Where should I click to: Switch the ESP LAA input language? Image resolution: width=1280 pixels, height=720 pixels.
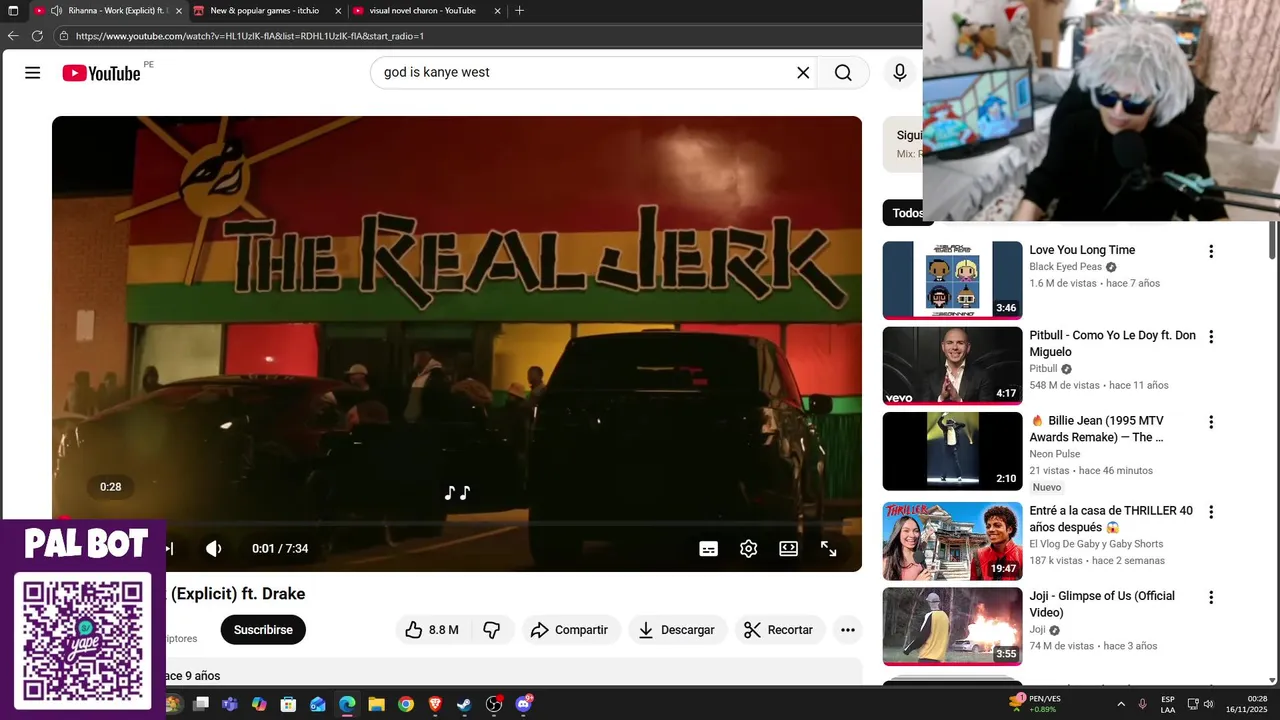(1167, 704)
